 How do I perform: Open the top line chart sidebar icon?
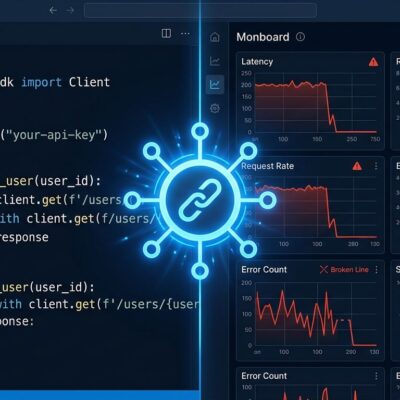[215, 61]
